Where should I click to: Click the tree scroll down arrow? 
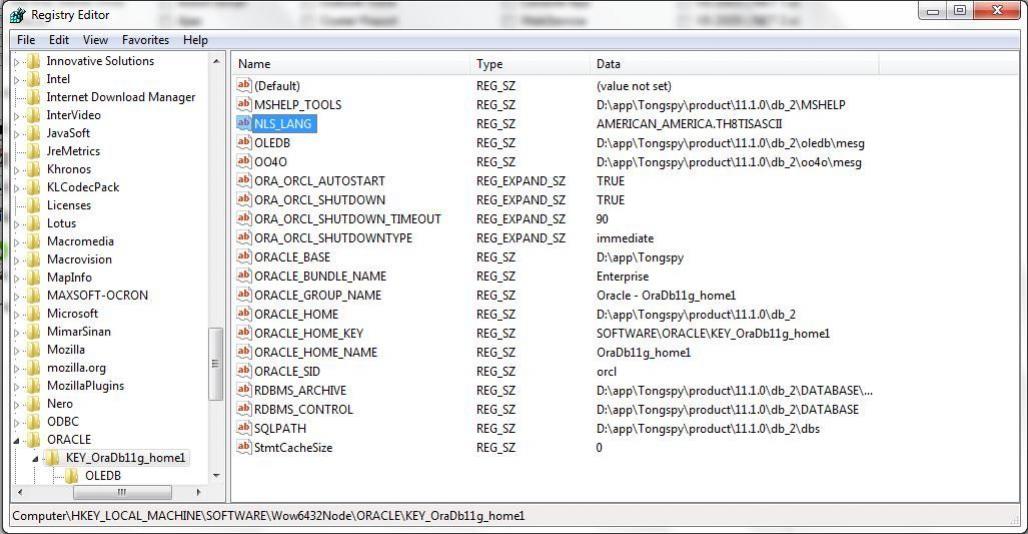[216, 476]
